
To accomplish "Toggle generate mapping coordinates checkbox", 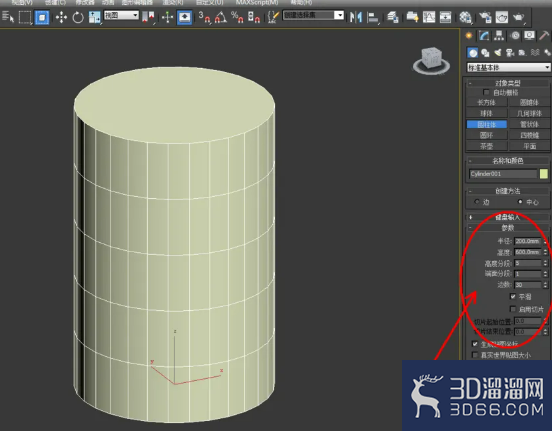I will pyautogui.click(x=475, y=344).
